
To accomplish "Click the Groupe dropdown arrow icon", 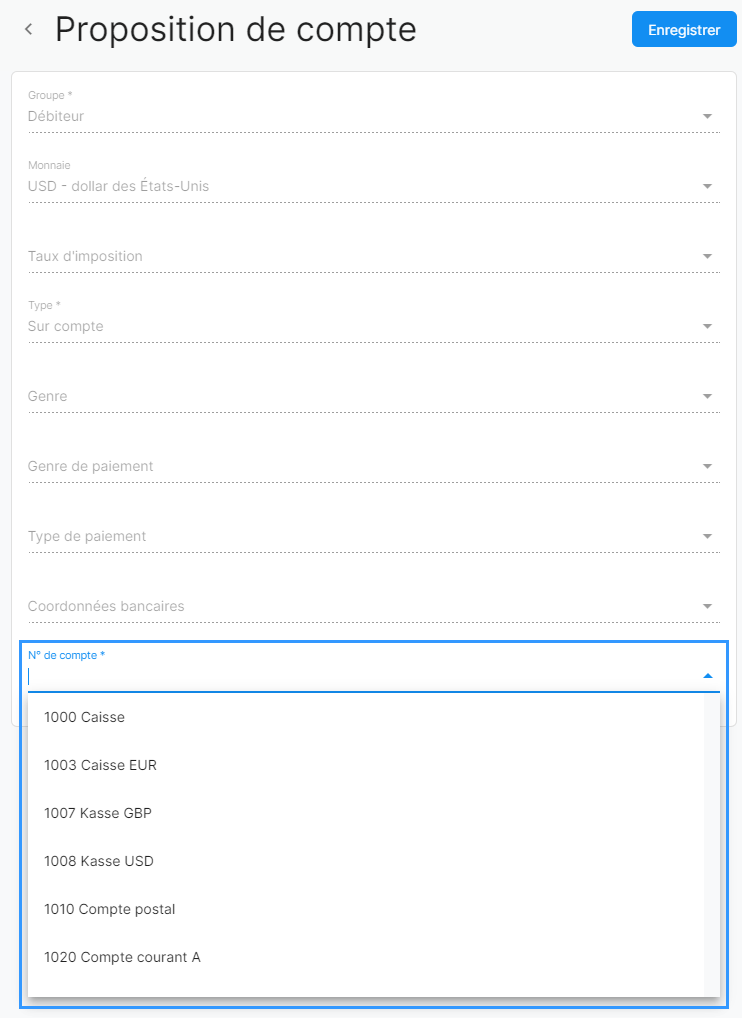I will click(708, 116).
